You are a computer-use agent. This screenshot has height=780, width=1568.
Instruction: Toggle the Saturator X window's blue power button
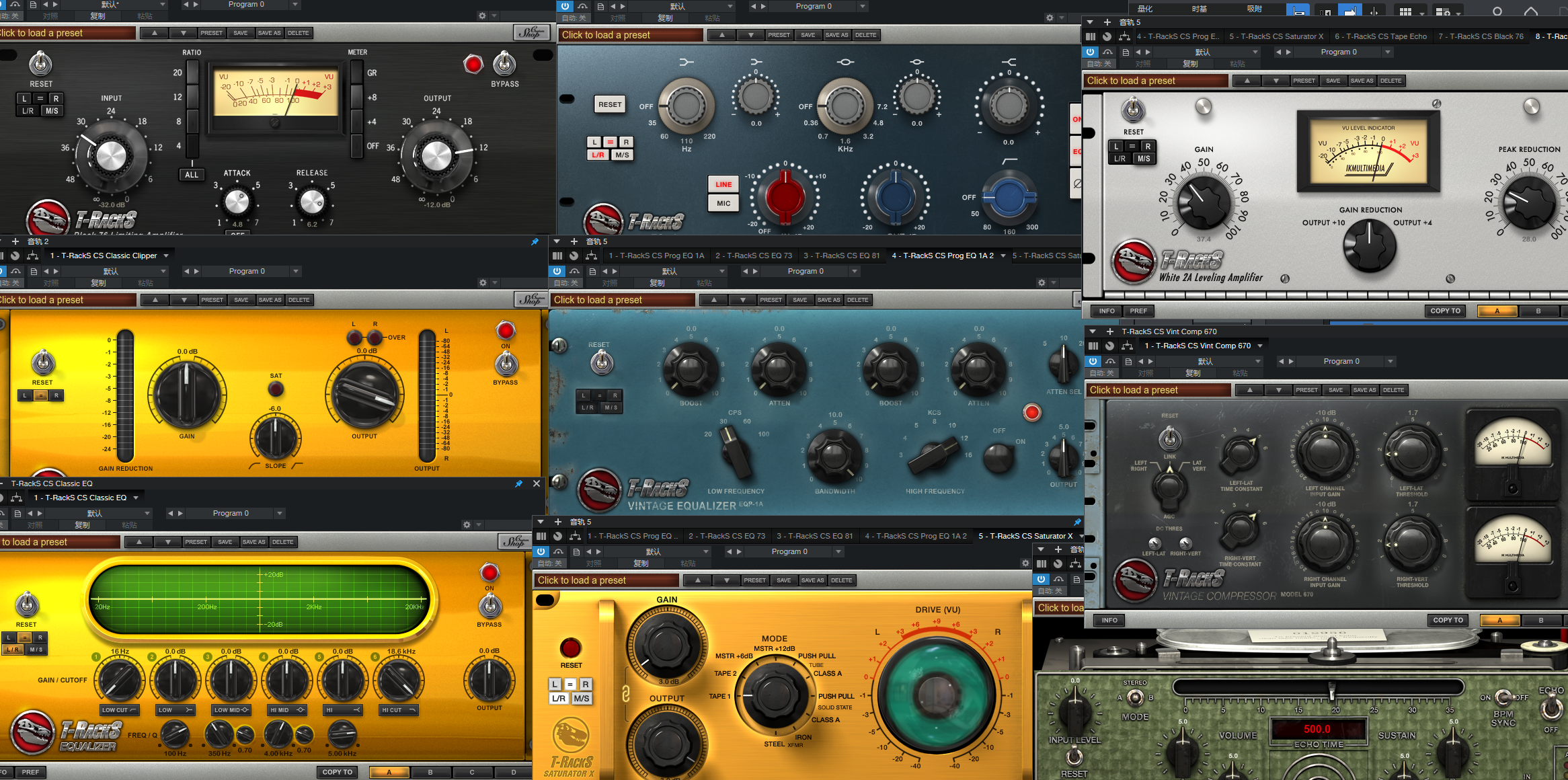click(541, 551)
